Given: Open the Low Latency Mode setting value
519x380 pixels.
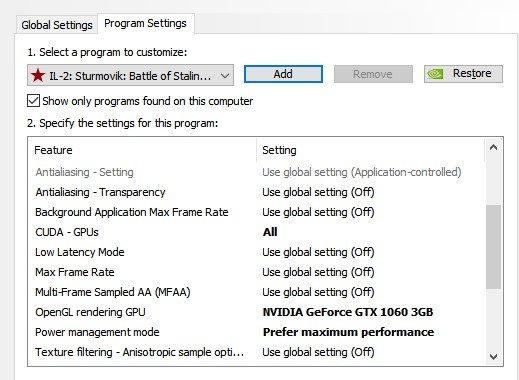Looking at the screenshot, I should pyautogui.click(x=318, y=252).
